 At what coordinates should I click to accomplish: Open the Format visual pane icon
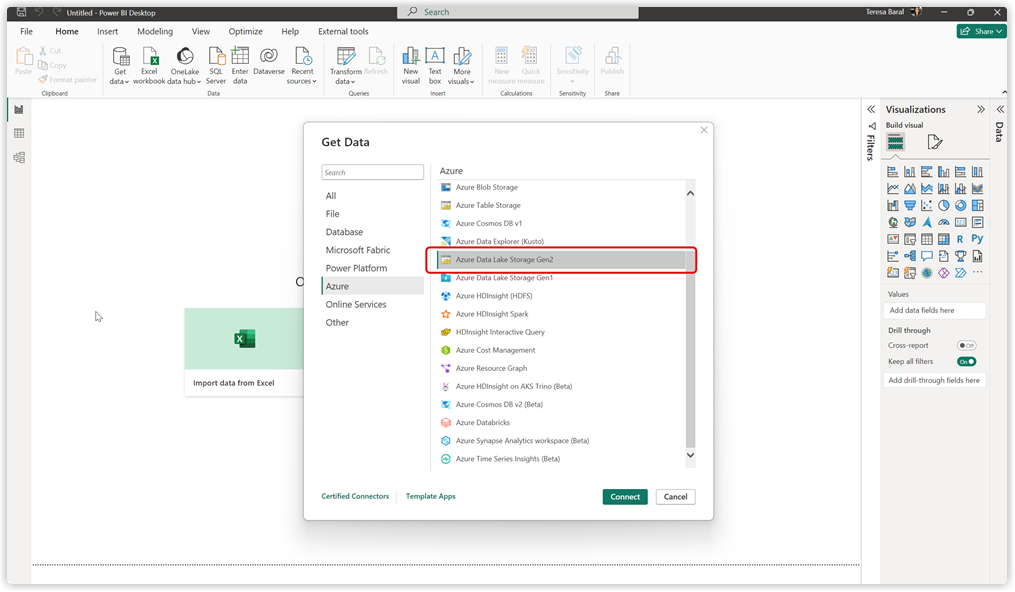(934, 142)
